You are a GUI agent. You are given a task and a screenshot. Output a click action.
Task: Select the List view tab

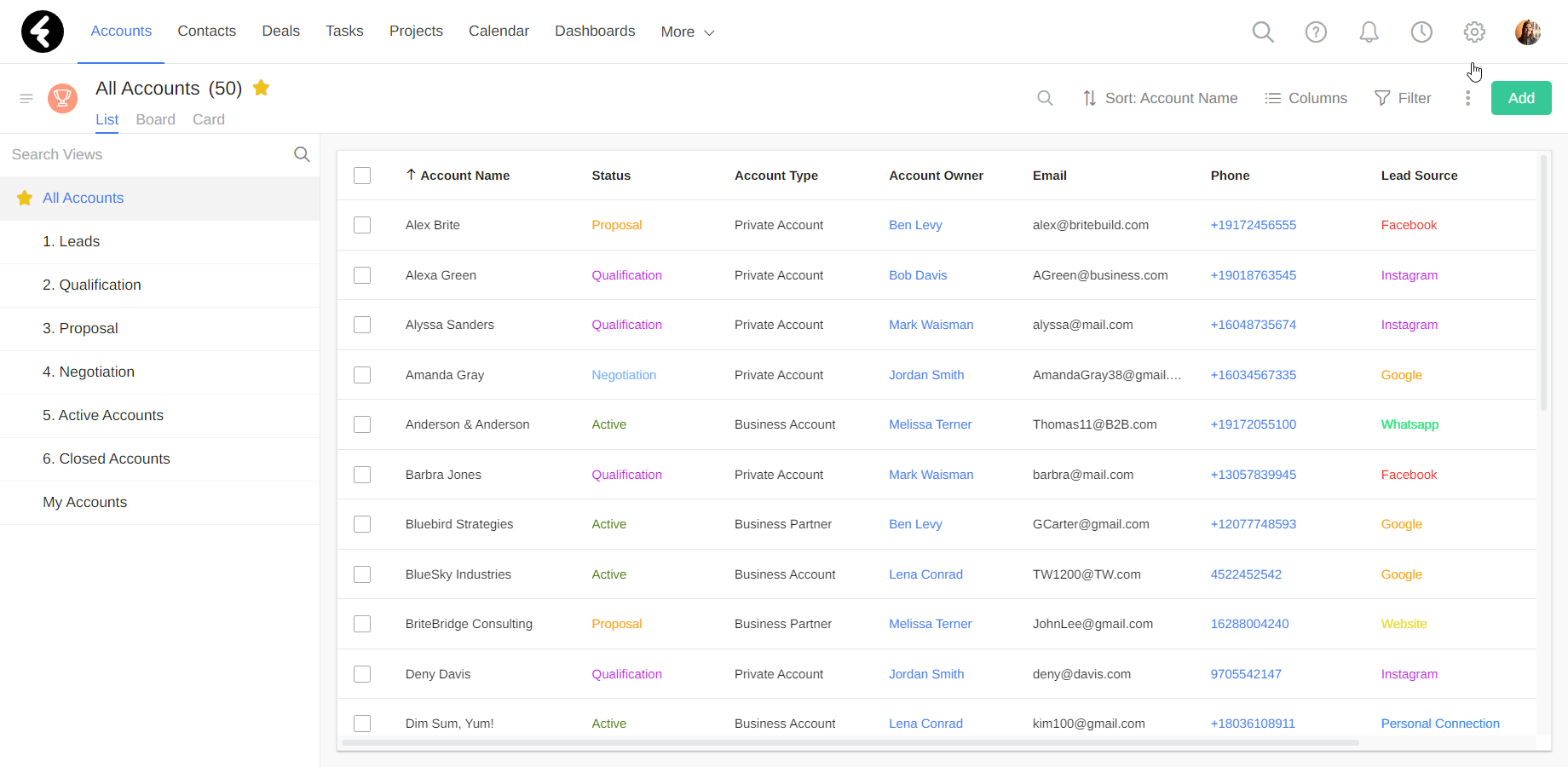(x=107, y=119)
